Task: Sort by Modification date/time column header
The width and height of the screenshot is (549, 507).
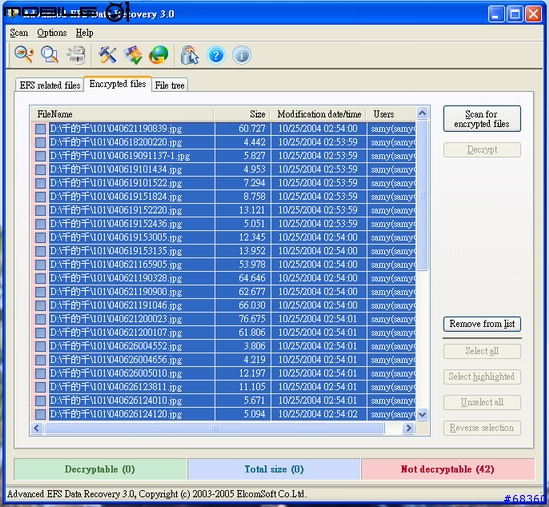Action: pyautogui.click(x=319, y=114)
